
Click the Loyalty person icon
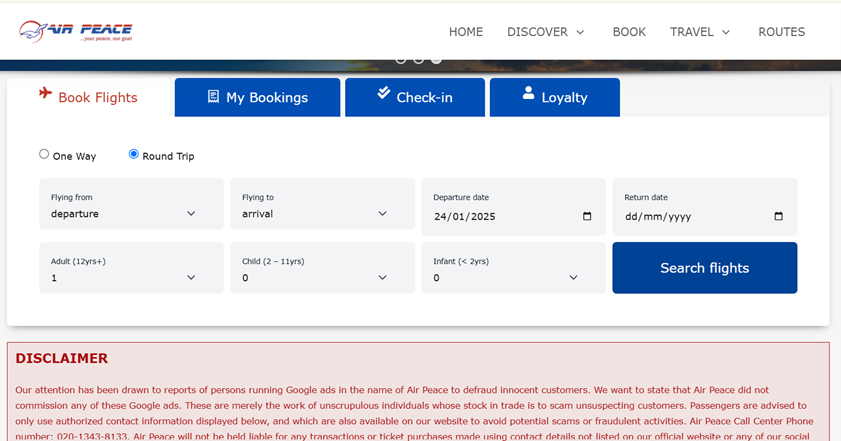tap(528, 94)
